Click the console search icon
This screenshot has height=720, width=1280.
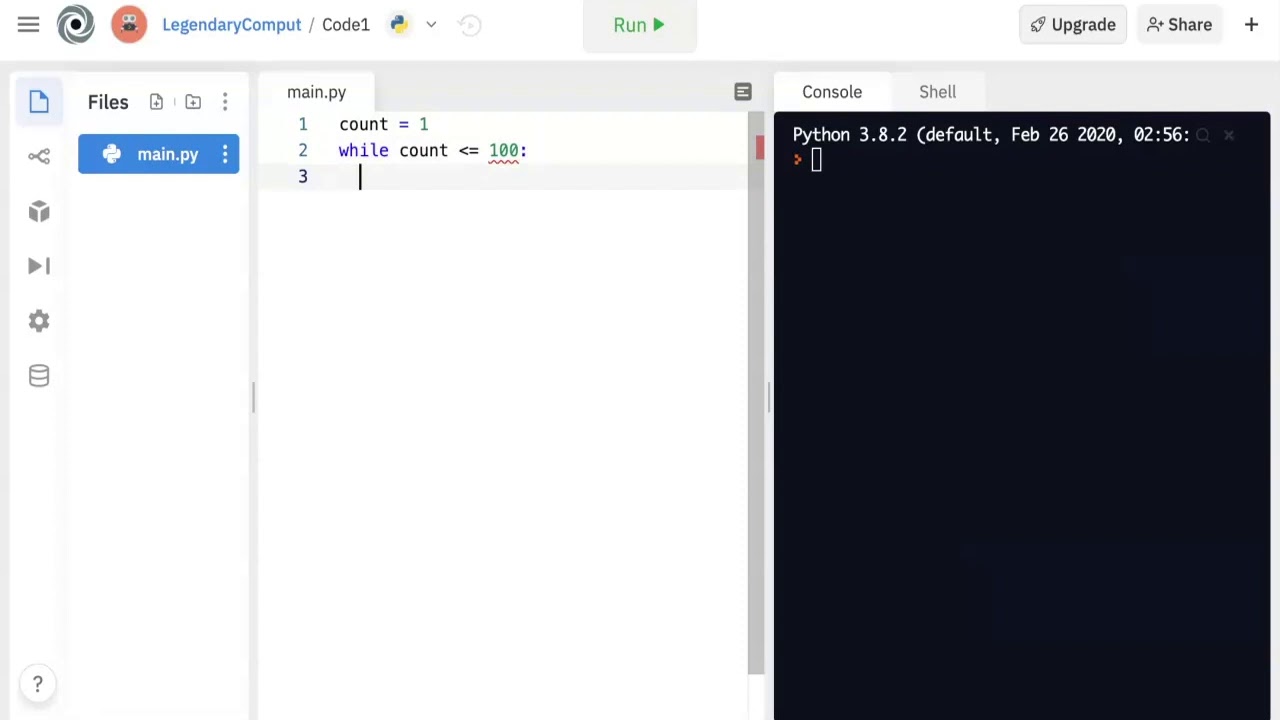pos(1203,135)
